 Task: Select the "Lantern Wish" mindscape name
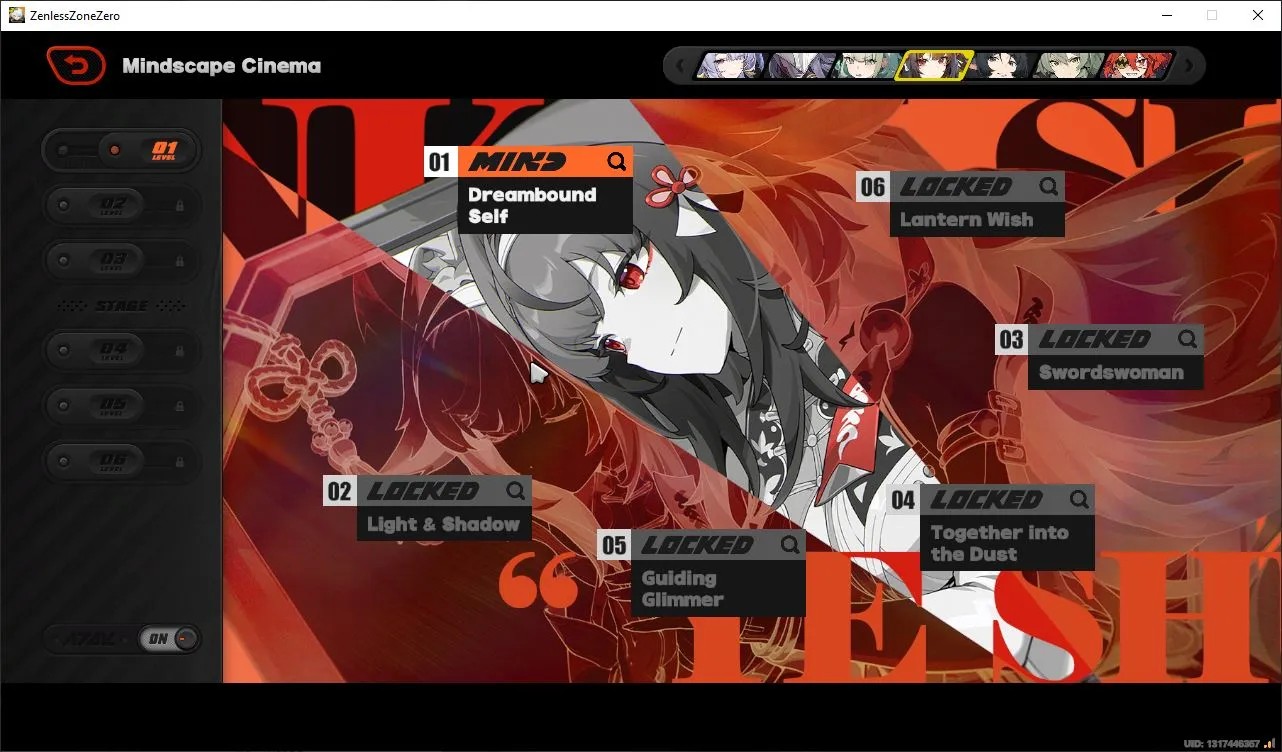pyautogui.click(x=966, y=220)
